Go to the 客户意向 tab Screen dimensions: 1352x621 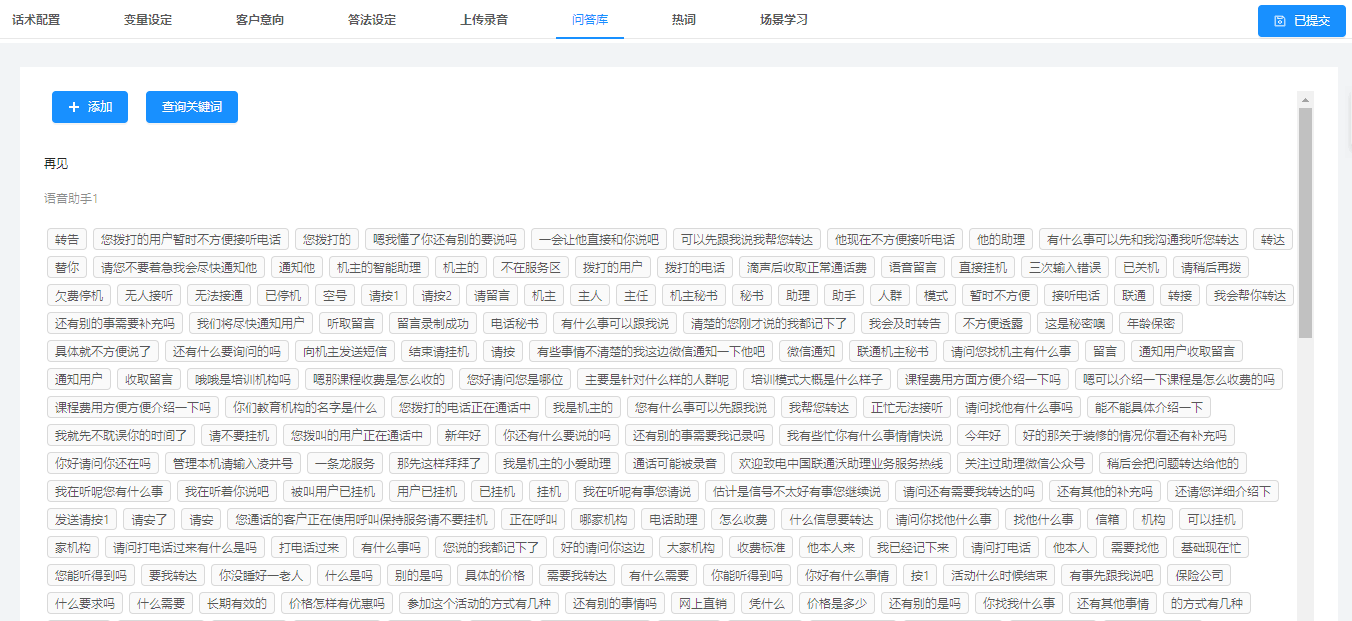[260, 20]
